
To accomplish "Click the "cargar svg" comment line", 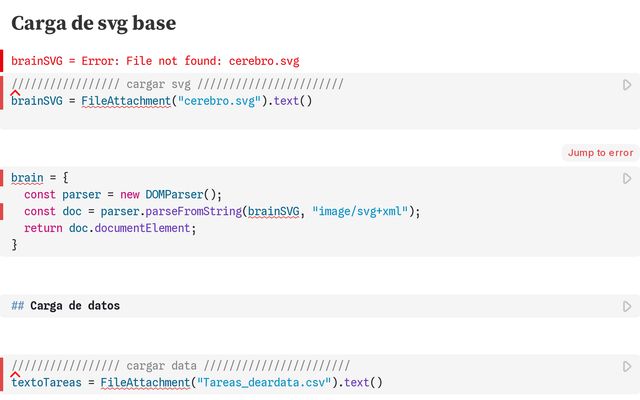I will [x=177, y=84].
